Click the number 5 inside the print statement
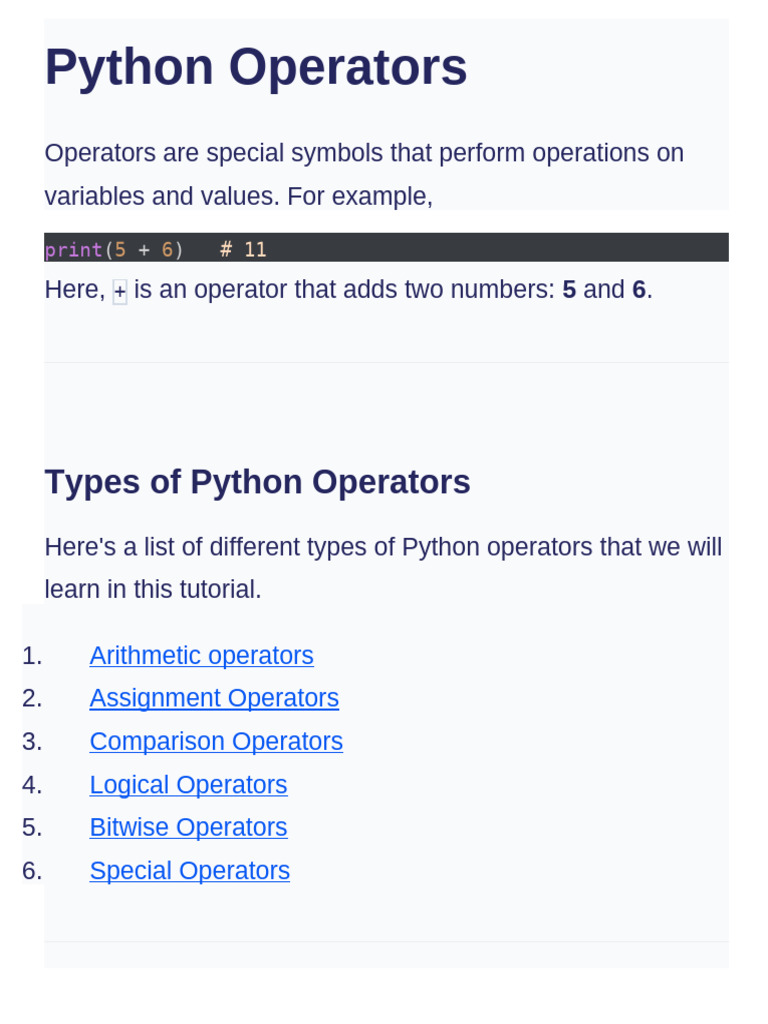Screen dimensions: 768x1024 (120, 250)
